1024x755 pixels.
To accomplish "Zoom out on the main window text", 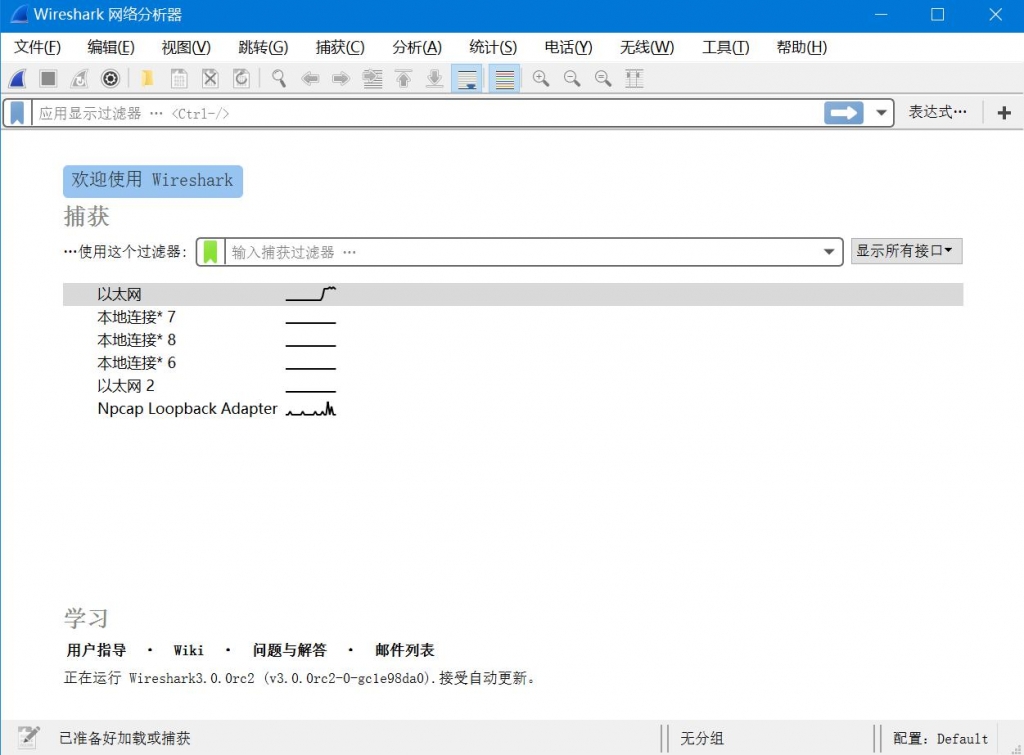I will pos(572,79).
